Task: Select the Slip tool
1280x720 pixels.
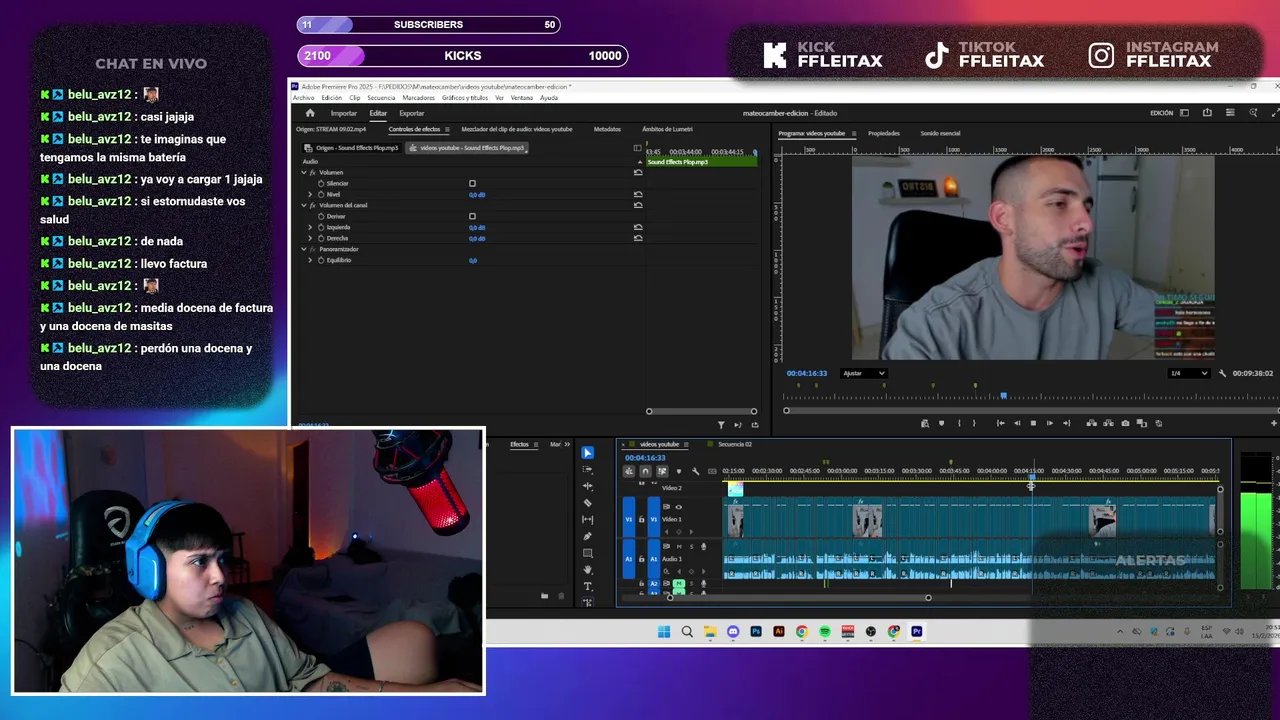Action: pyautogui.click(x=587, y=520)
